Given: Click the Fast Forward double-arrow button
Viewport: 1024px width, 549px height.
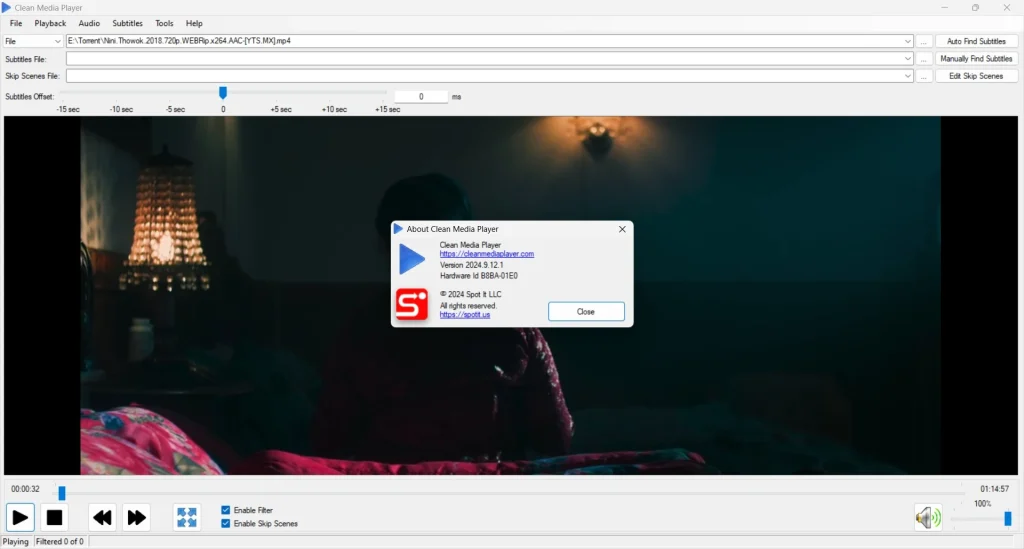Looking at the screenshot, I should [136, 517].
